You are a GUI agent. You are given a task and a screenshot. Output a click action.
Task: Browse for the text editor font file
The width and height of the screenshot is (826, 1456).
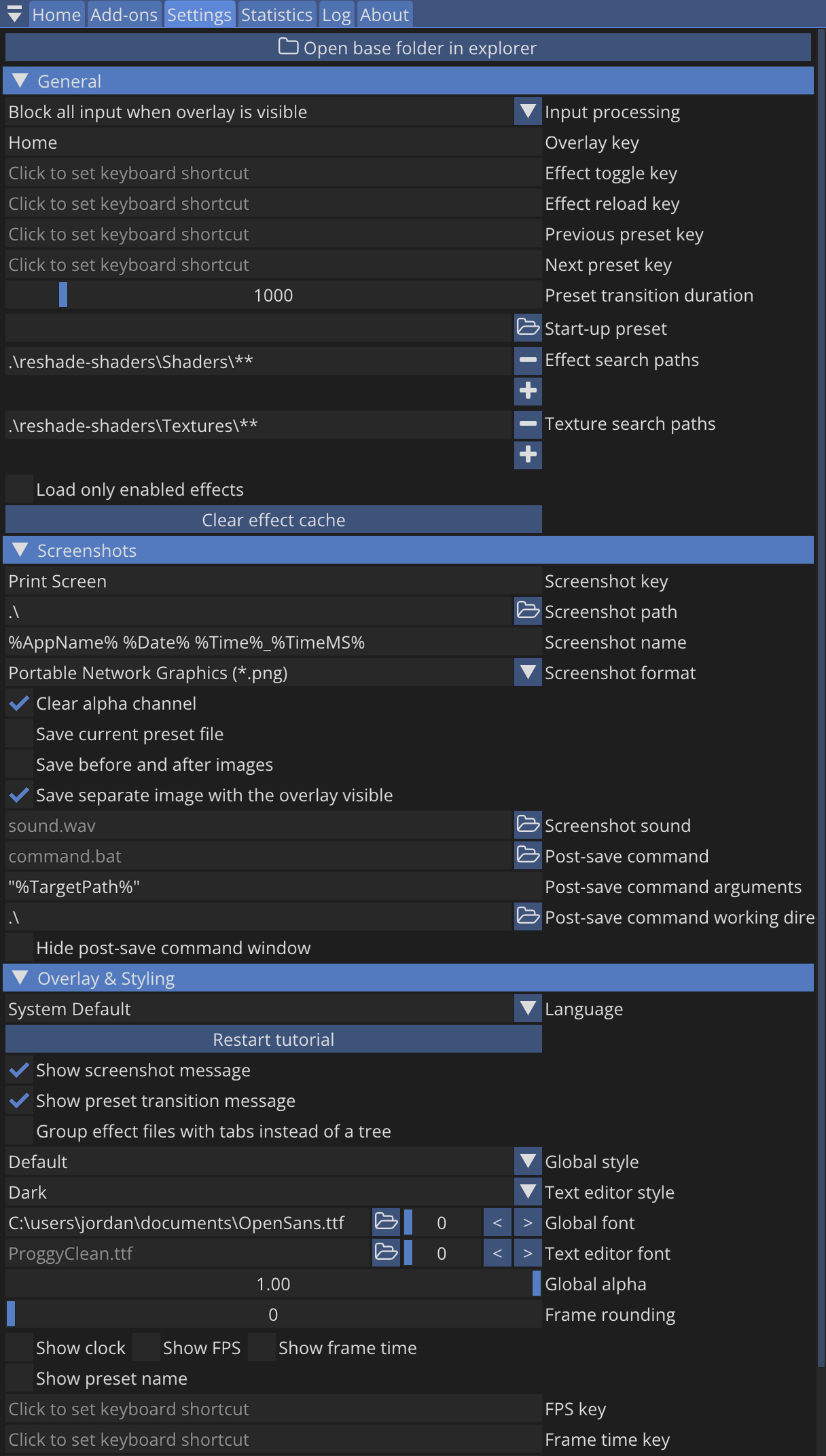point(387,1253)
